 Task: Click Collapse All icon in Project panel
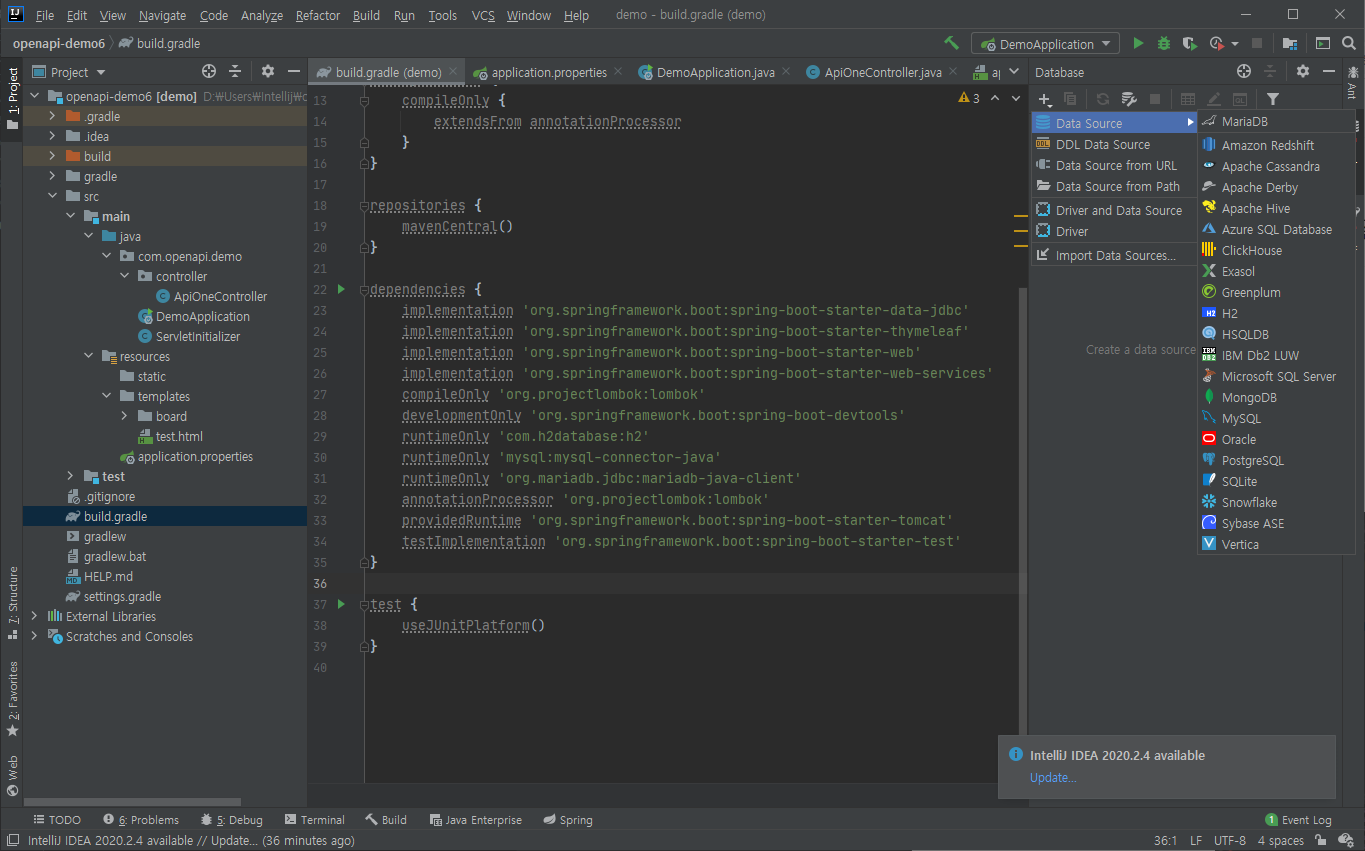tap(235, 71)
